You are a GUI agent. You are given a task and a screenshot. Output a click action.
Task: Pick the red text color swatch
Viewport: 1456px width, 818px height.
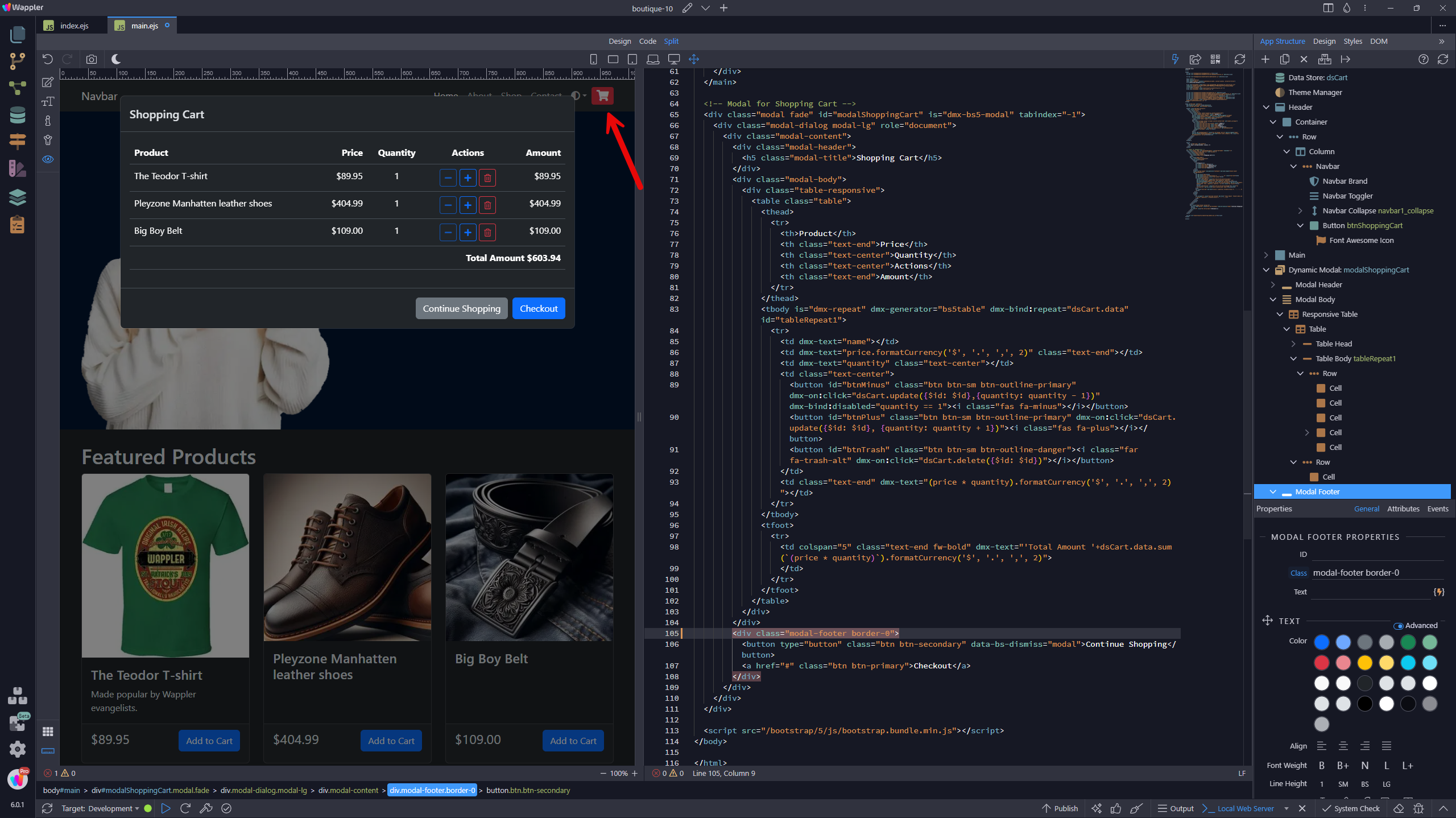pyautogui.click(x=1322, y=663)
